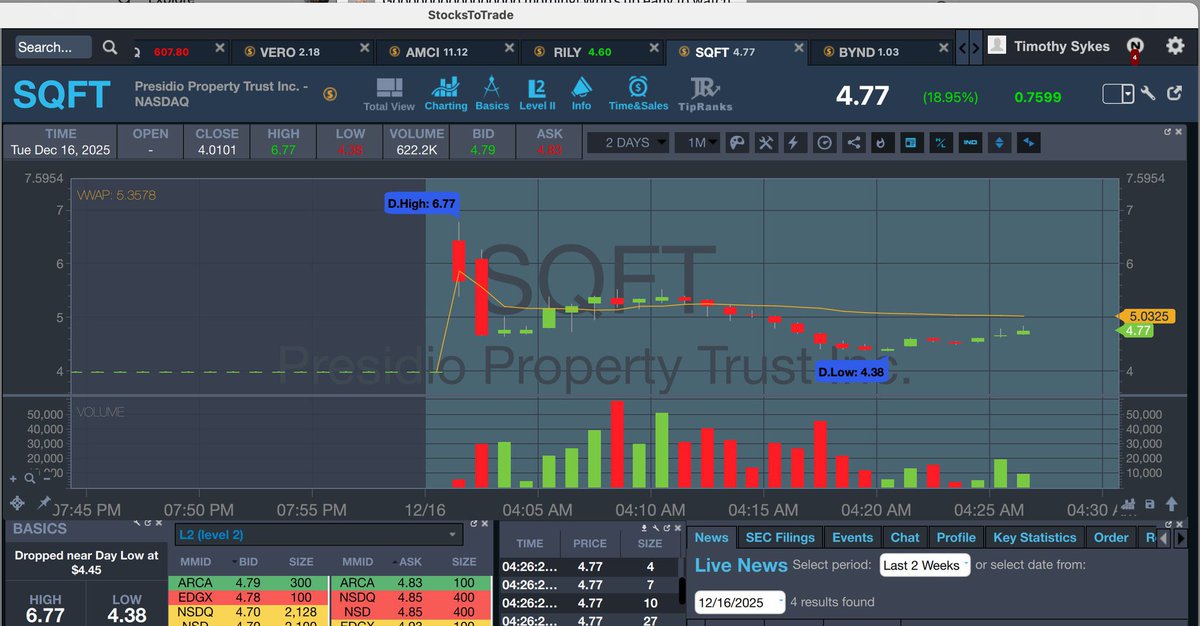Click the search magnifier icon
Screen dimensions: 1200x626
coord(110,47)
